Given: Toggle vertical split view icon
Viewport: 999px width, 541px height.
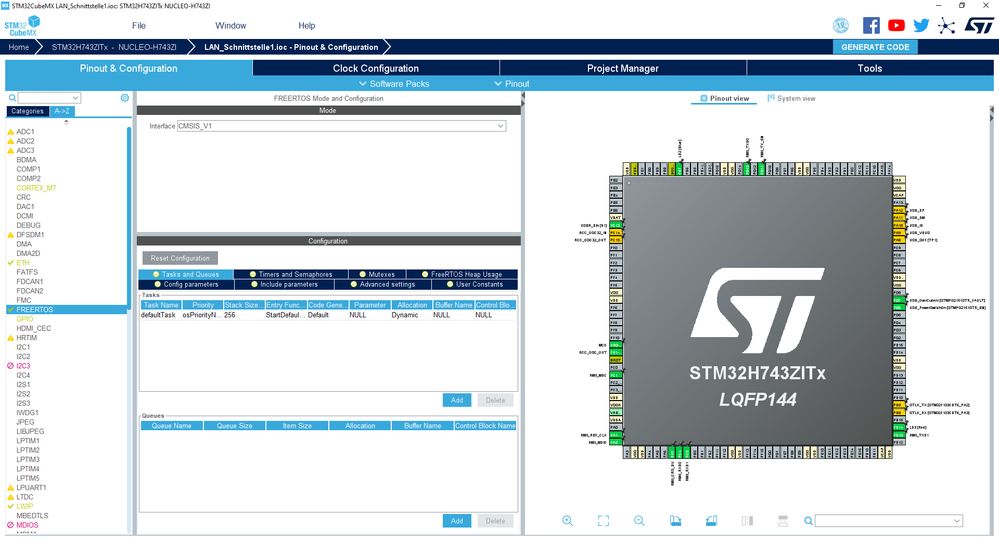Looking at the screenshot, I should point(747,521).
